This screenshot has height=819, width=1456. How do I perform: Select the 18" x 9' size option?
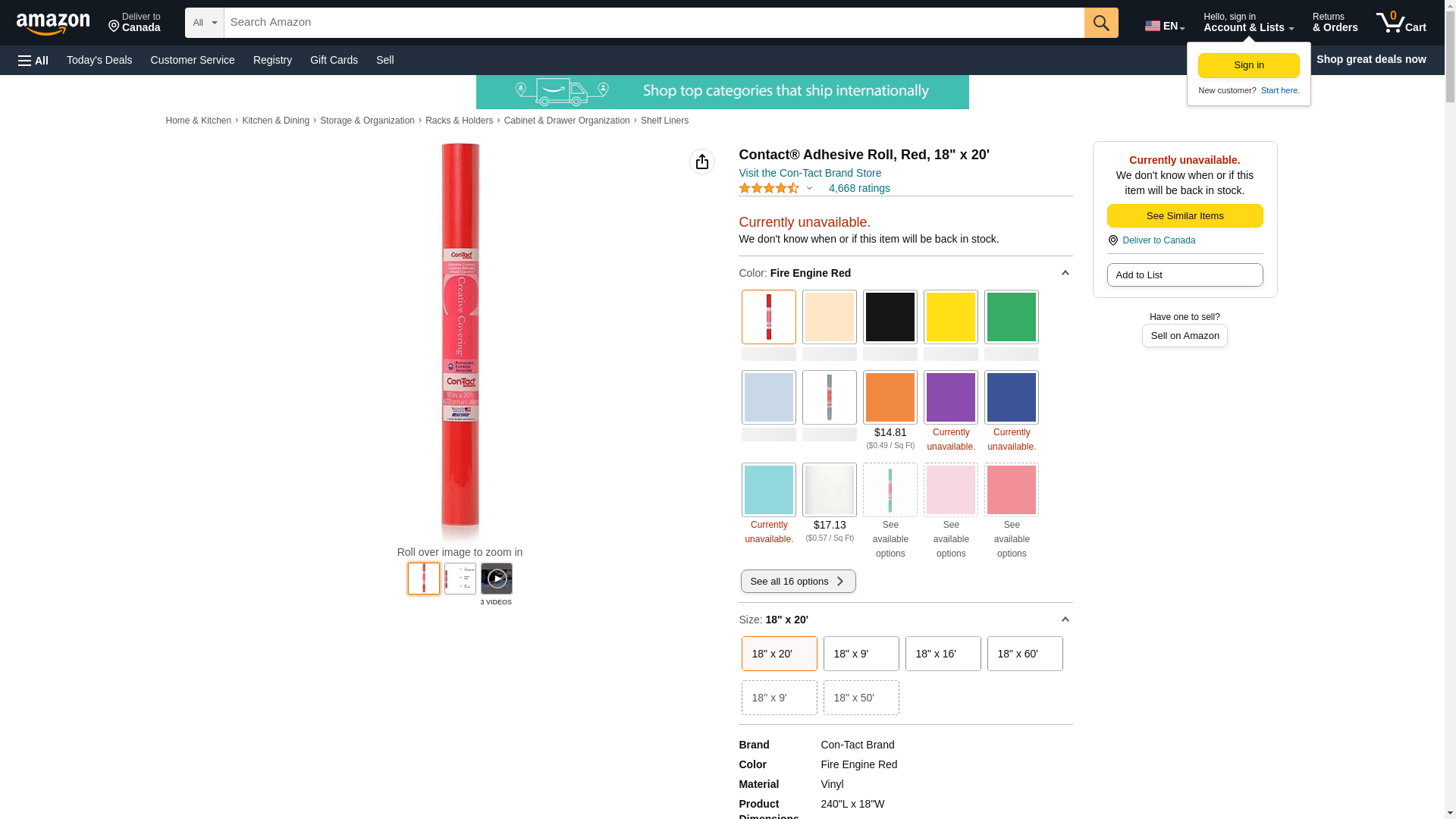(x=861, y=654)
